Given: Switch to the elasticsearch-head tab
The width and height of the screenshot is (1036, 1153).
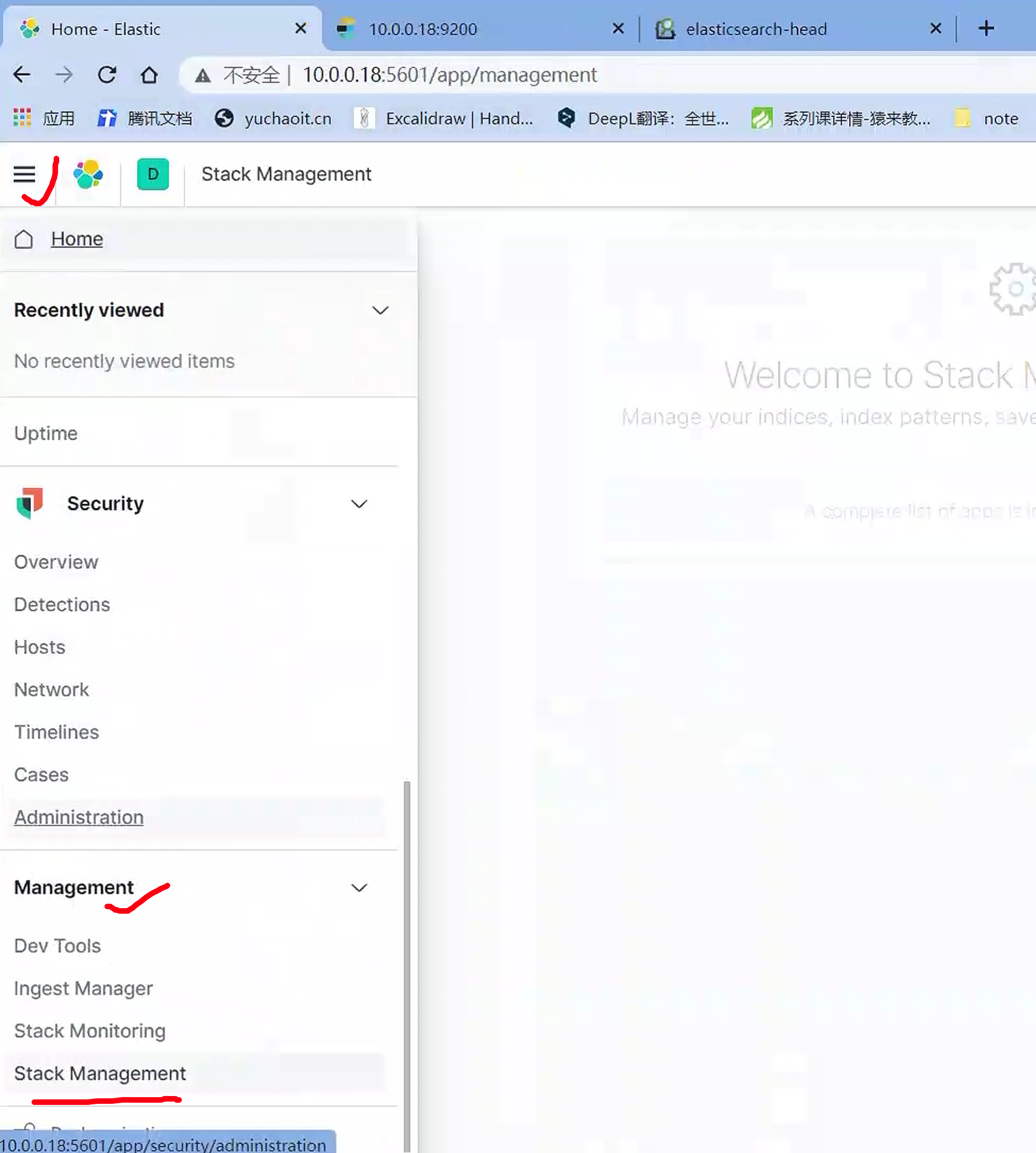Looking at the screenshot, I should pyautogui.click(x=755, y=29).
